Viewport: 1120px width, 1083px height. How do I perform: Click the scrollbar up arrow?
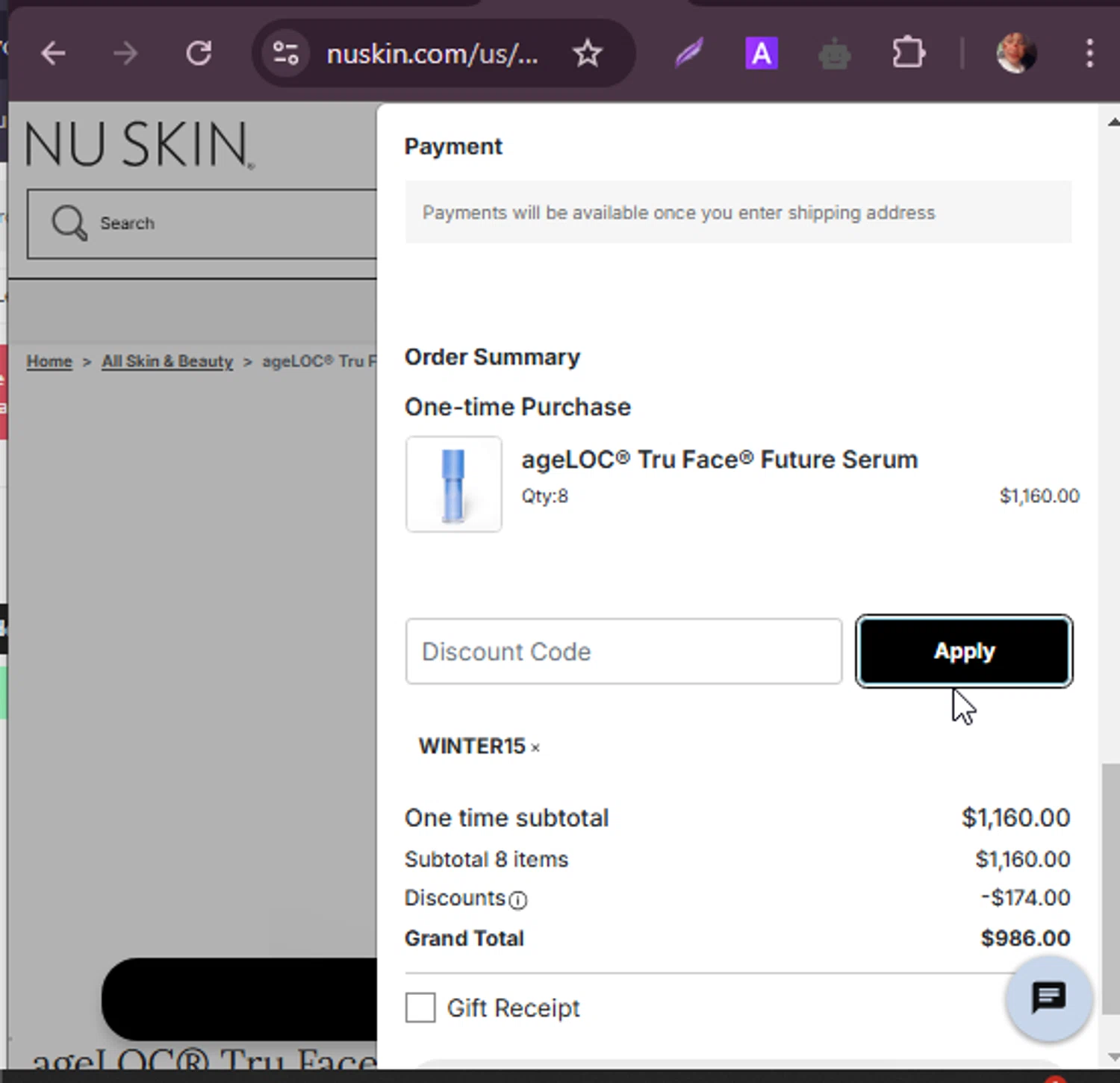[1112, 122]
